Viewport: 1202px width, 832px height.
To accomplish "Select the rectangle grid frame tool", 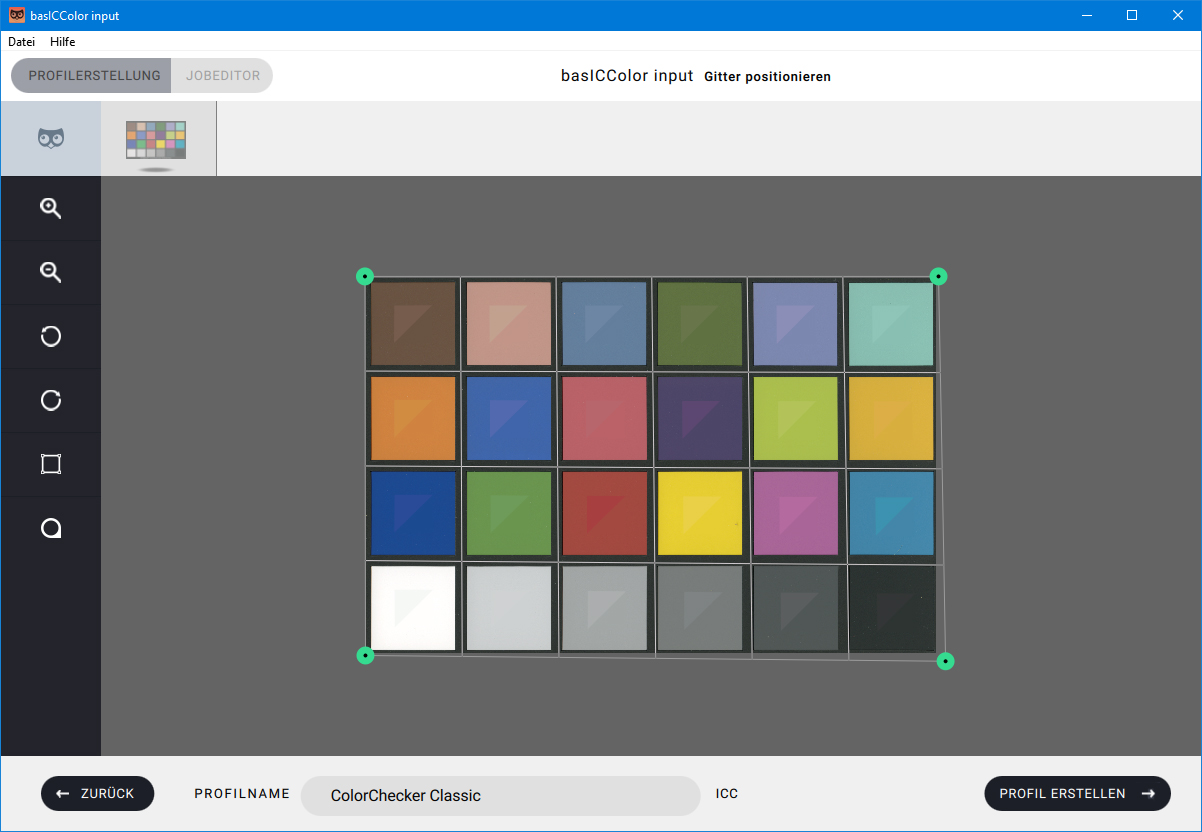I will click(51, 464).
